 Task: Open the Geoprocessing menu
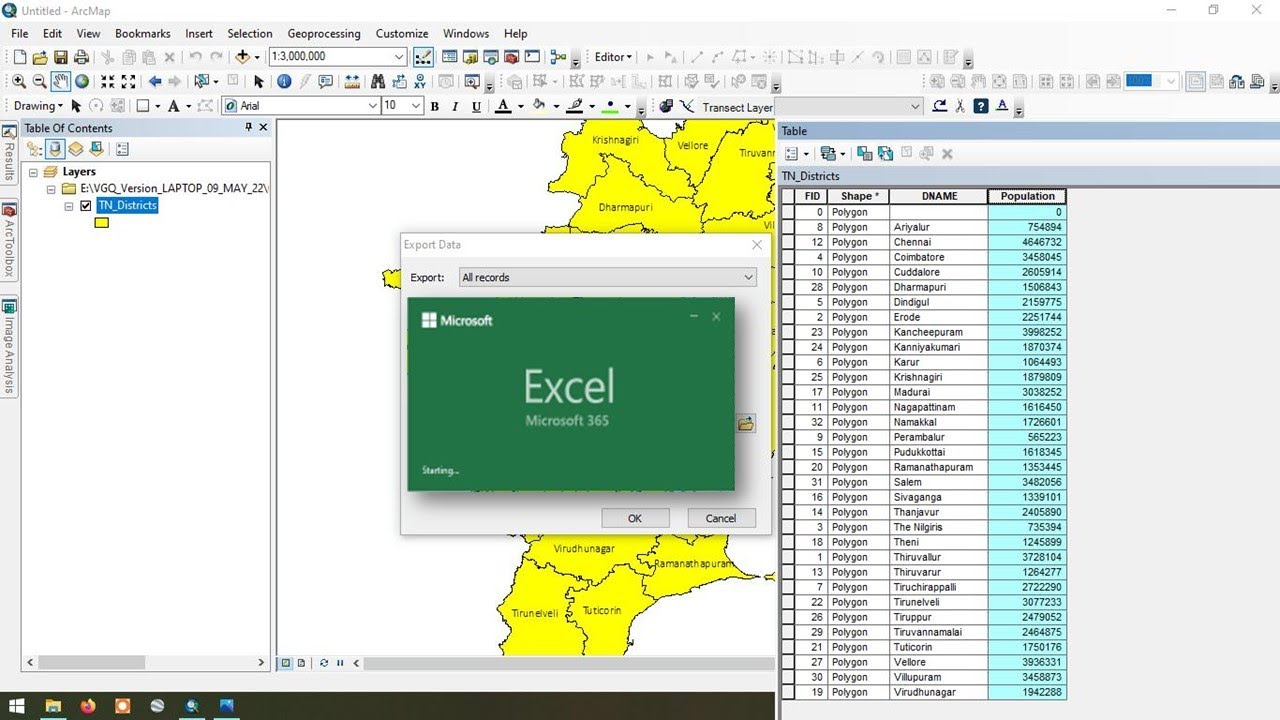323,33
